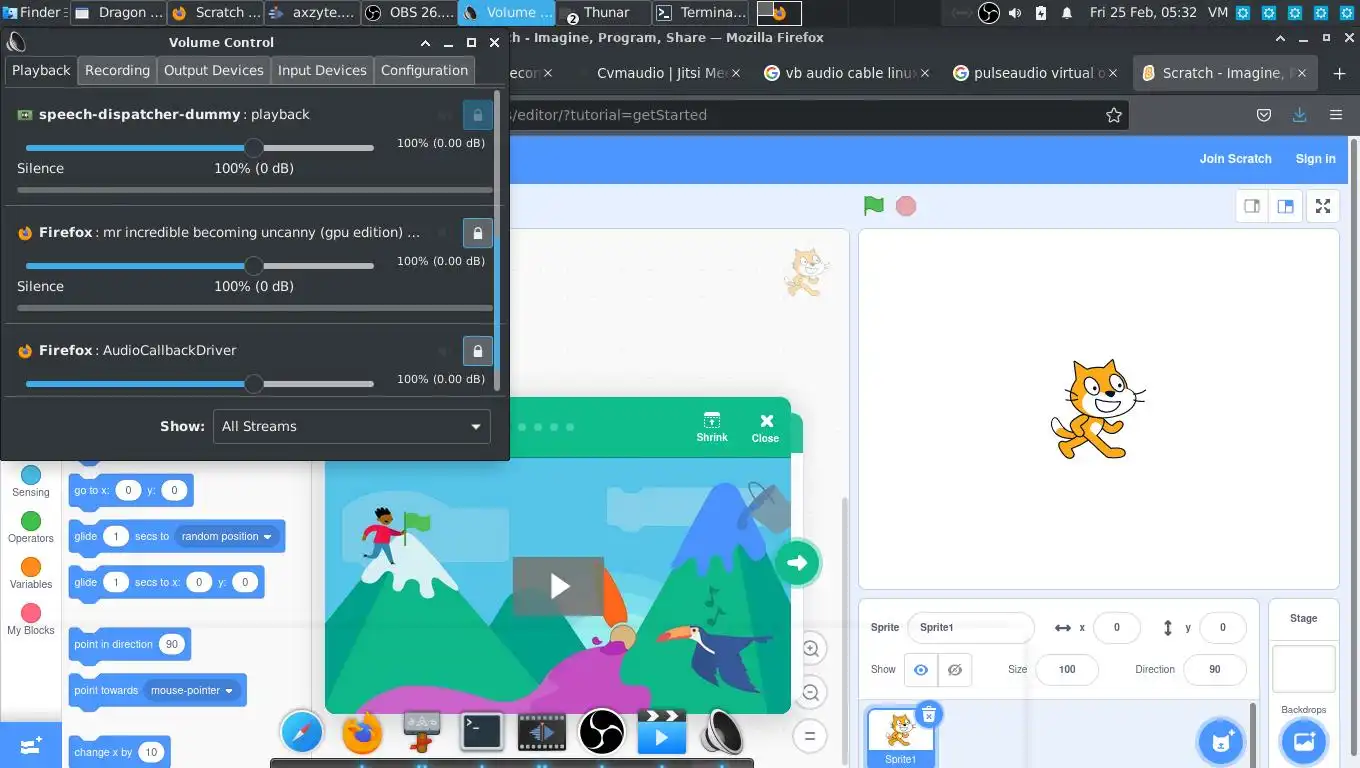
Task: Bookmark this page with the star
Action: click(x=1114, y=115)
